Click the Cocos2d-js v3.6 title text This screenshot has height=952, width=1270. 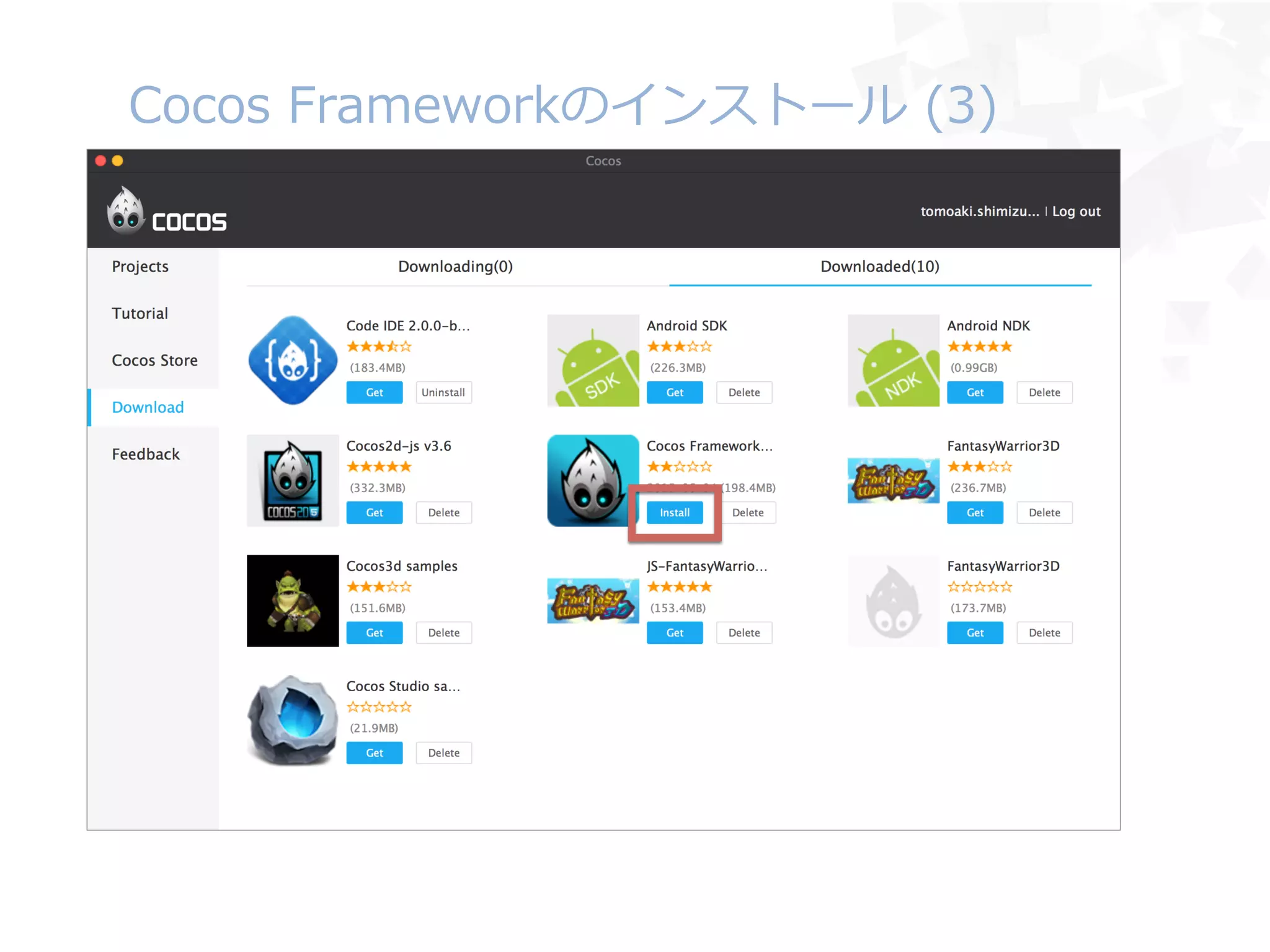coord(399,446)
